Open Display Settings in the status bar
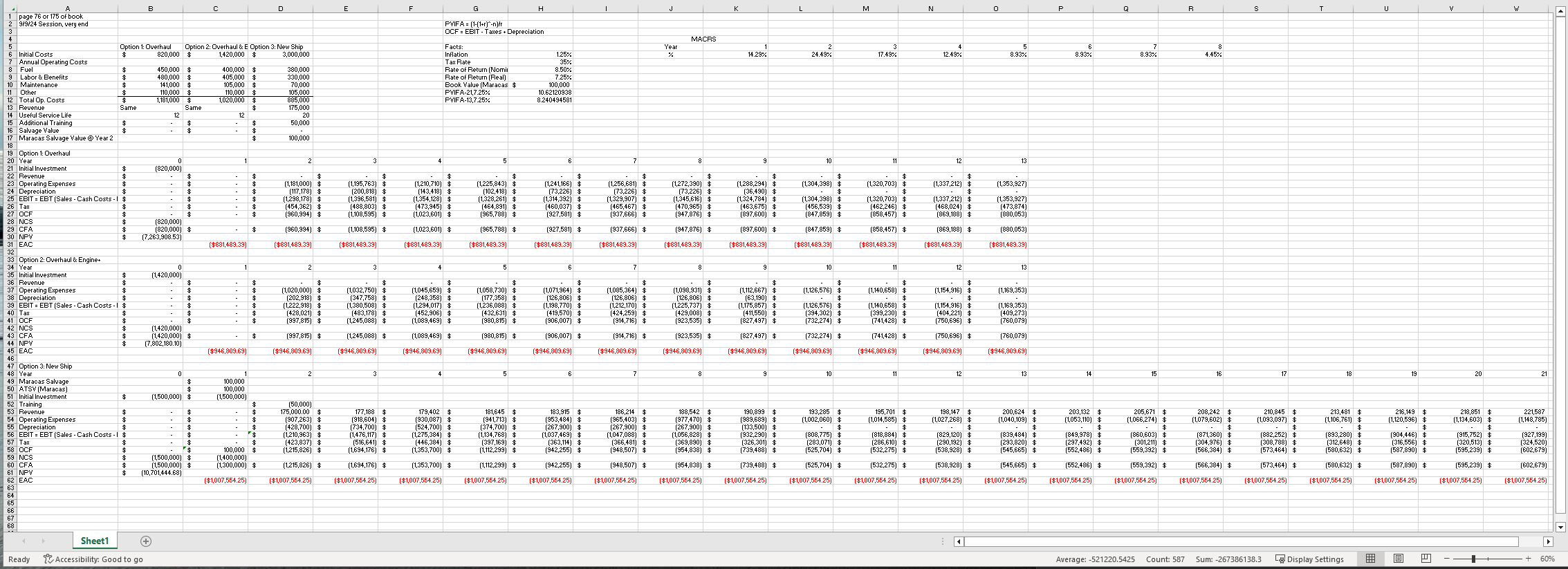Viewport: 1568px width, 569px height. 1309,559
